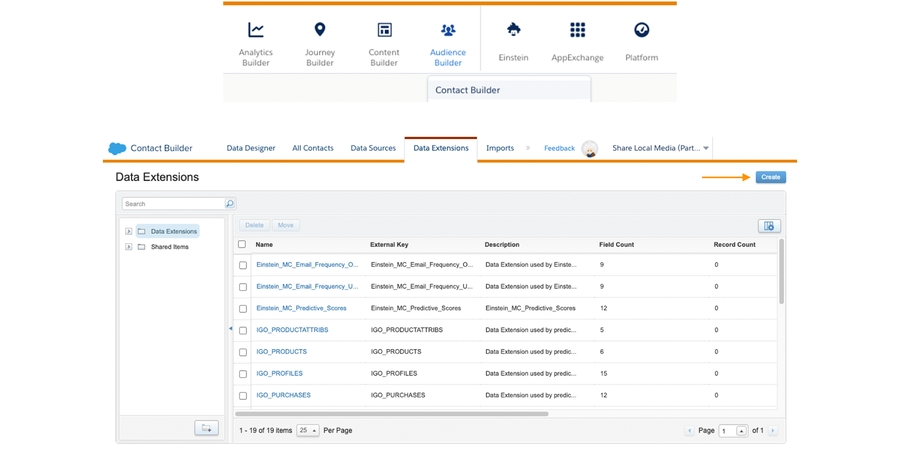Expand the Shared Items folder
The height and width of the screenshot is (450, 900).
point(129,247)
